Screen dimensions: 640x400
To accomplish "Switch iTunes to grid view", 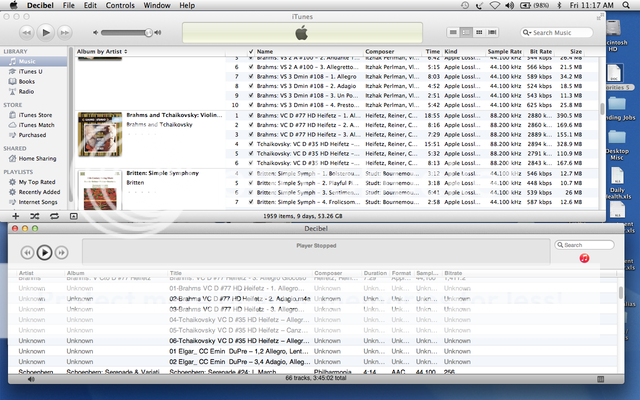I will 479,32.
